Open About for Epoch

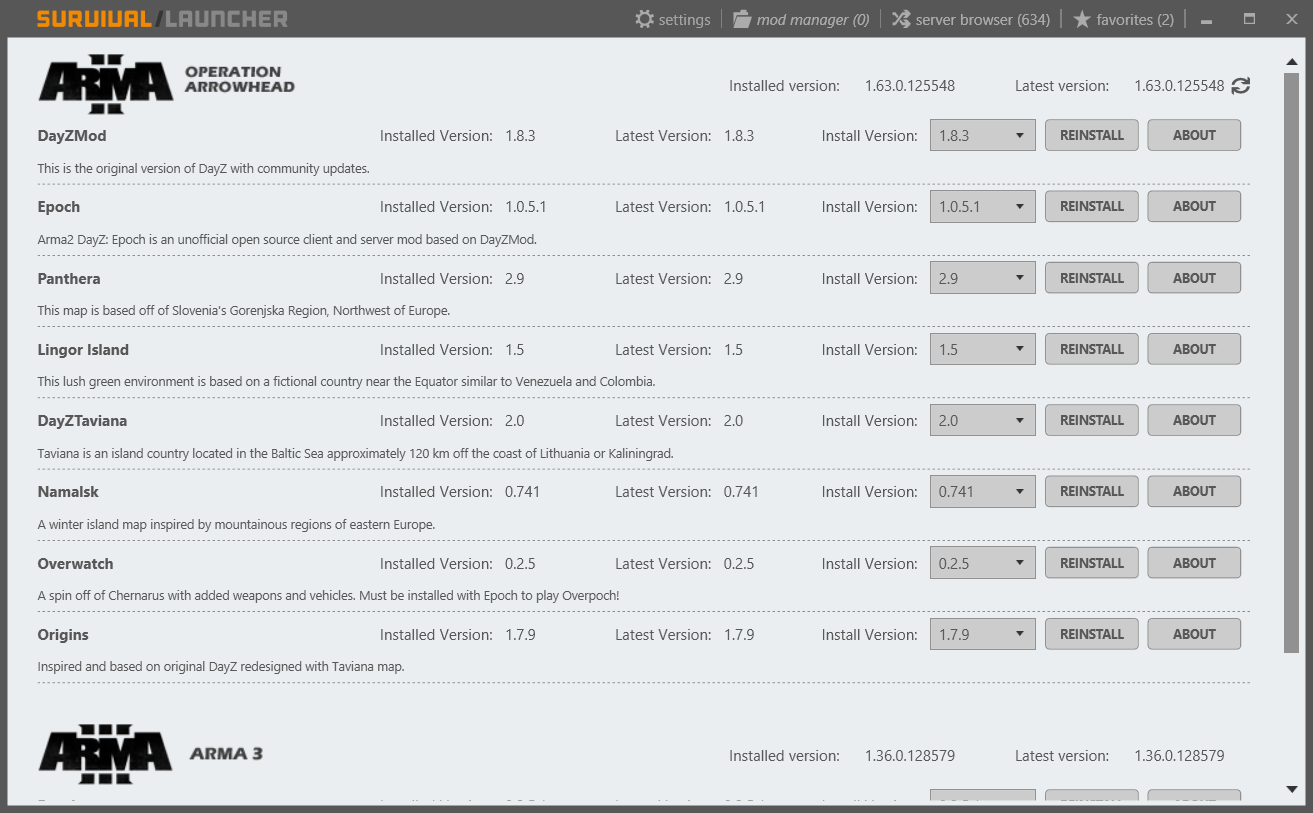point(1194,206)
